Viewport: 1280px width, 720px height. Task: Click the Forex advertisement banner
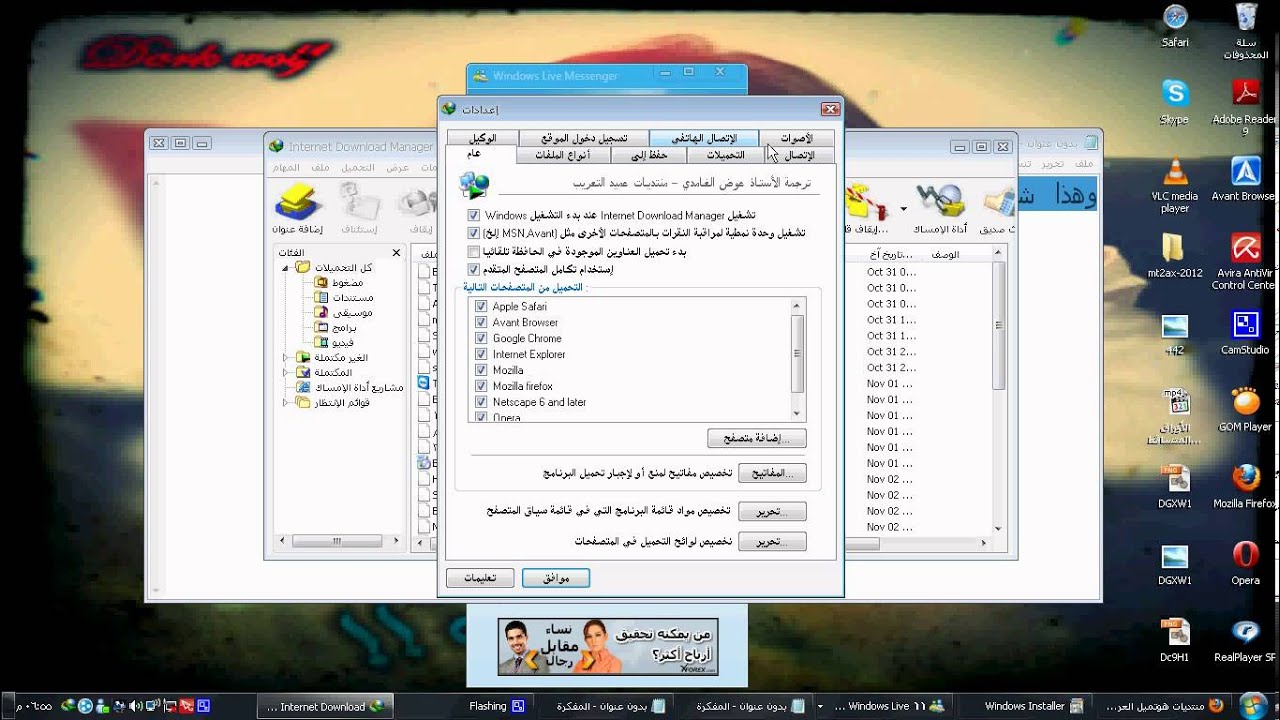tap(608, 647)
